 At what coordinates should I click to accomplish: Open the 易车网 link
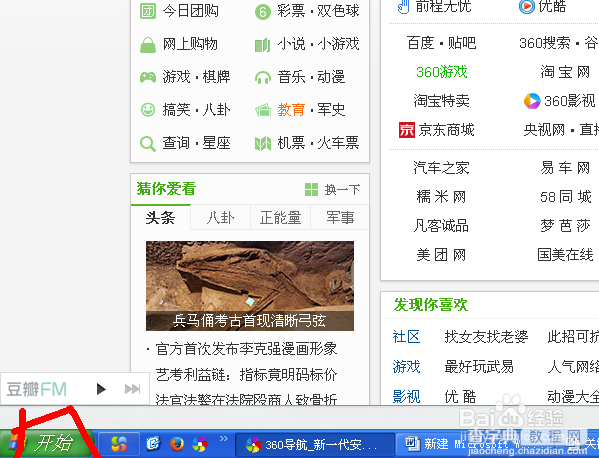pos(565,168)
